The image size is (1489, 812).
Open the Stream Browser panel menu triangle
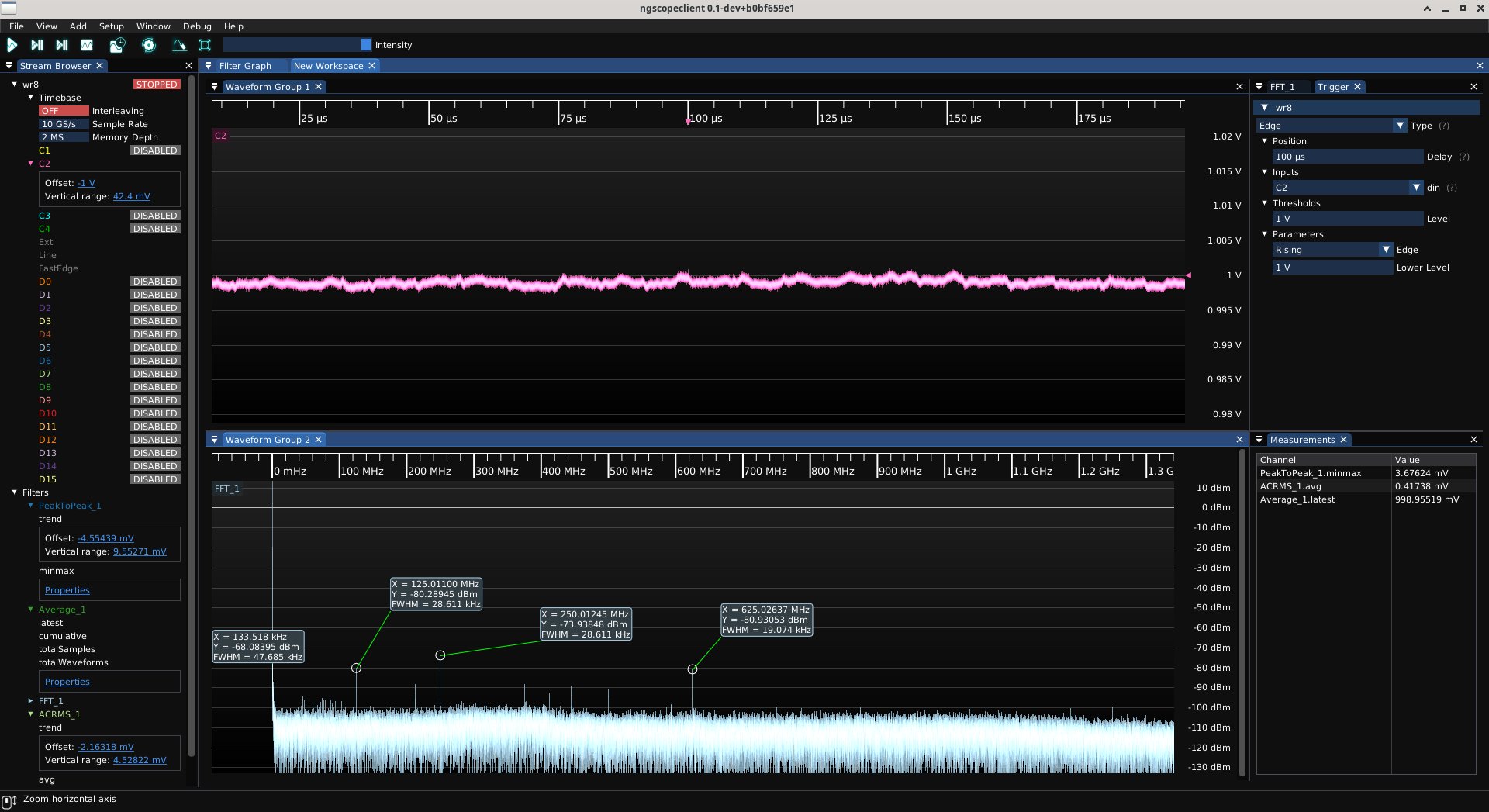pyautogui.click(x=9, y=66)
